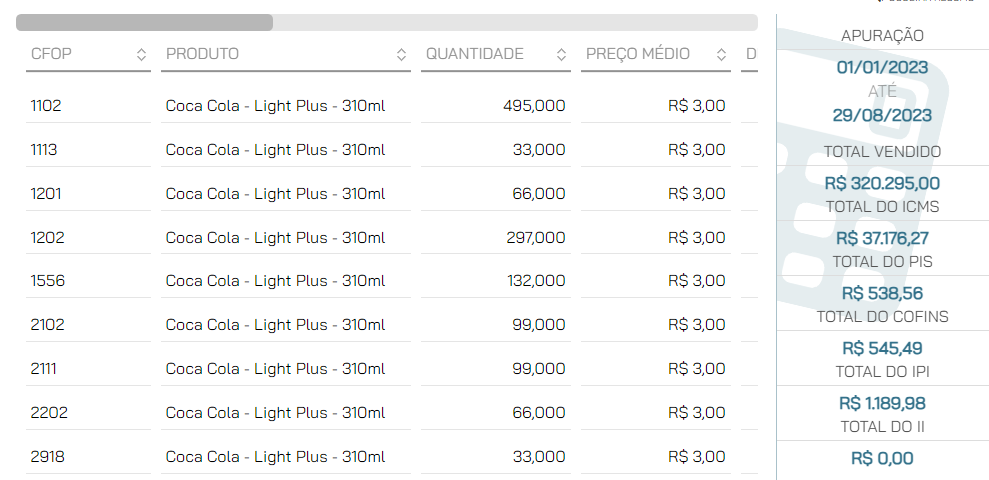The width and height of the screenshot is (989, 480).
Task: Click the PRODUTO column header label
Action: tap(202, 54)
